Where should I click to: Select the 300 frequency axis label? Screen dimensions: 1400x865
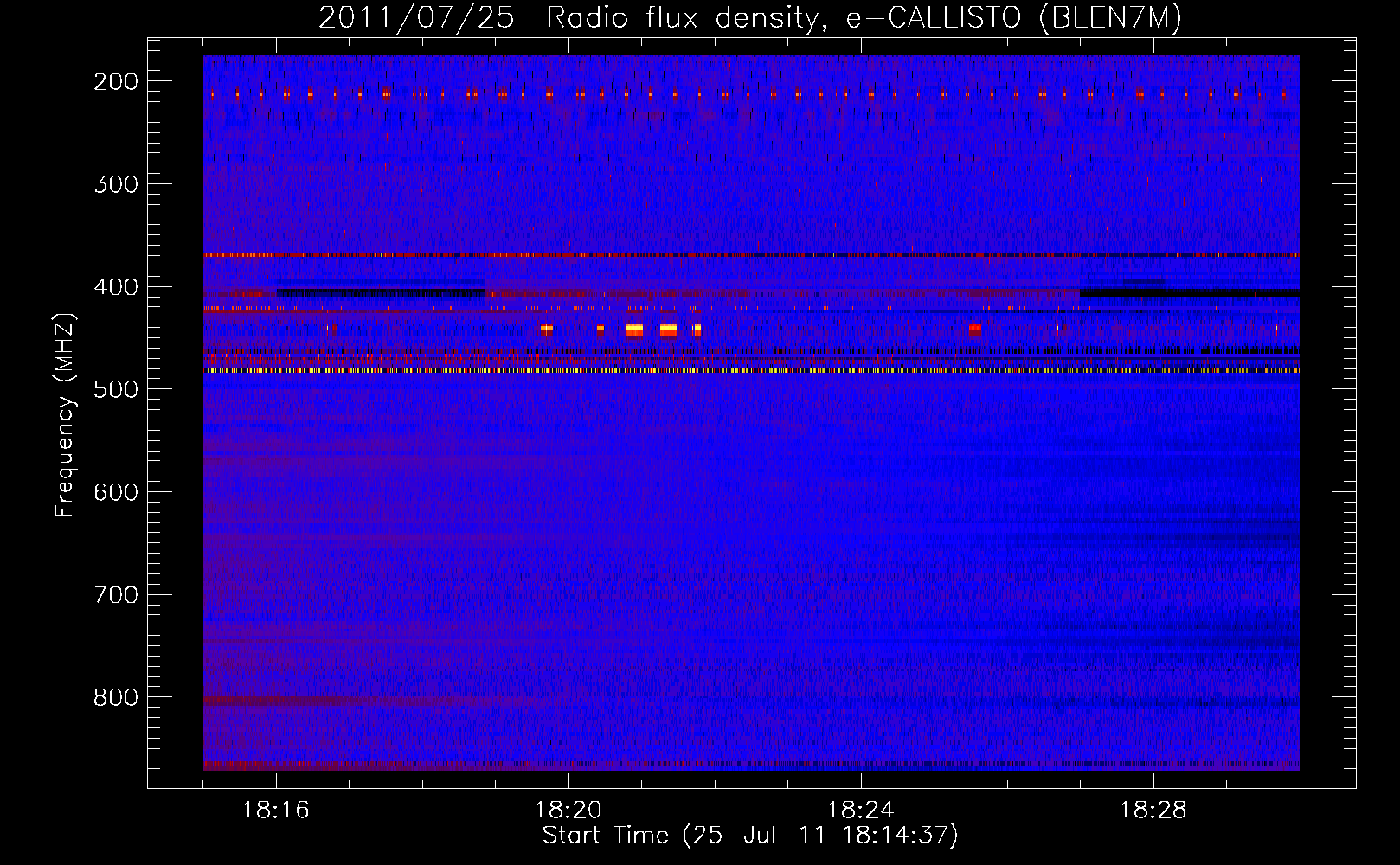click(x=115, y=184)
